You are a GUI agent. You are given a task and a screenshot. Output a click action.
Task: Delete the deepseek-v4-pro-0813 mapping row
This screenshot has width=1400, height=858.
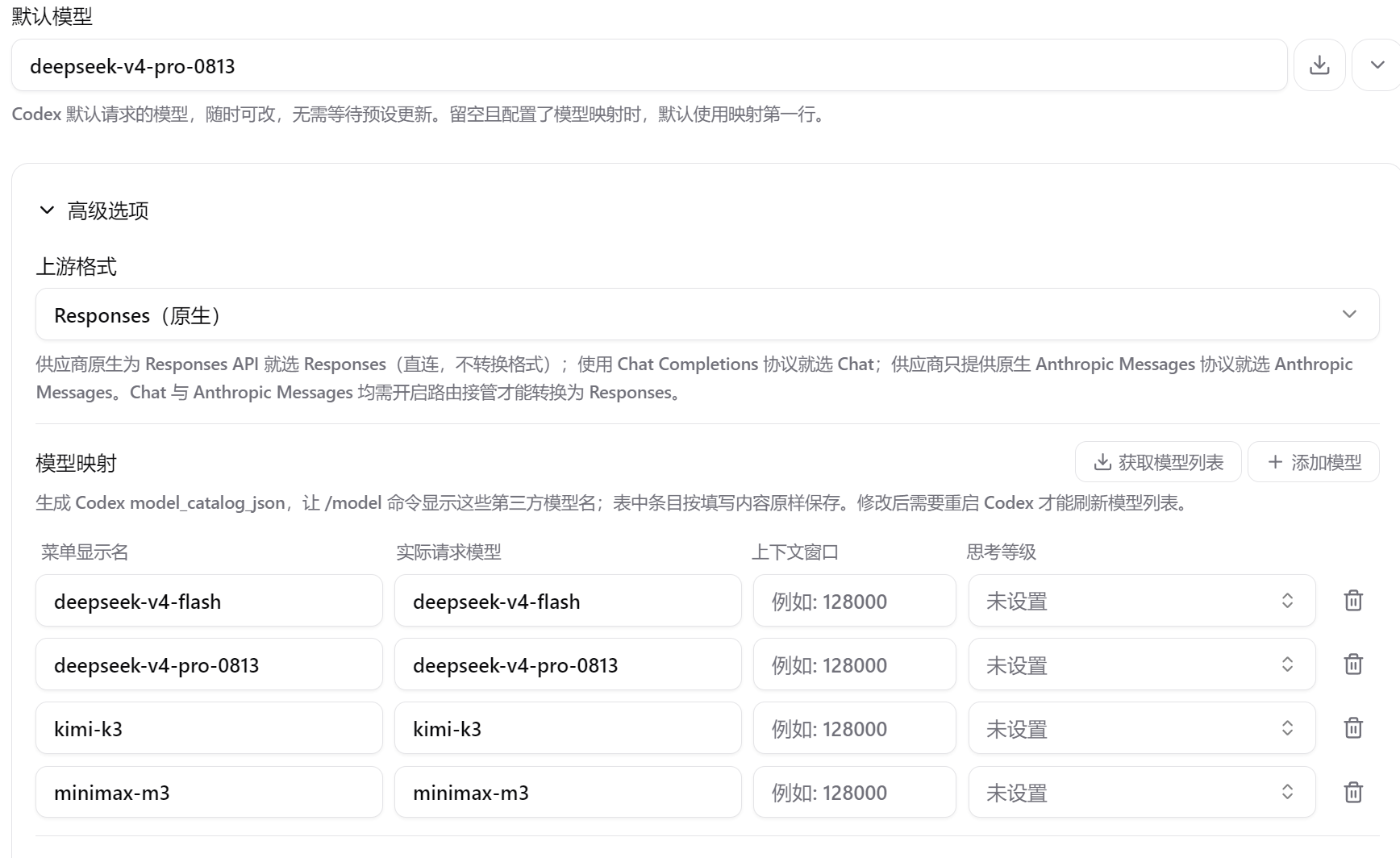(x=1353, y=664)
